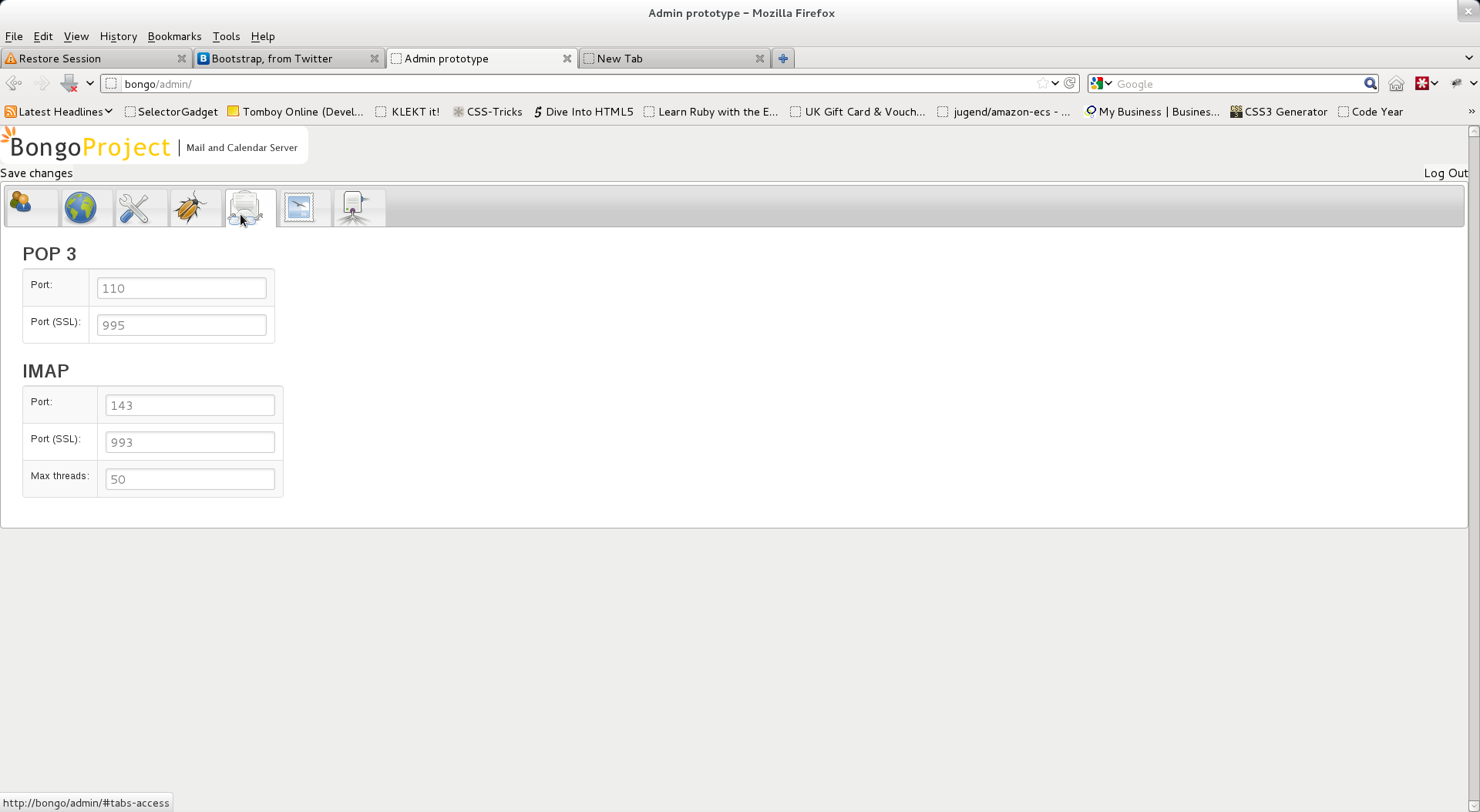Open SelectorGadget bookmark

(171, 112)
